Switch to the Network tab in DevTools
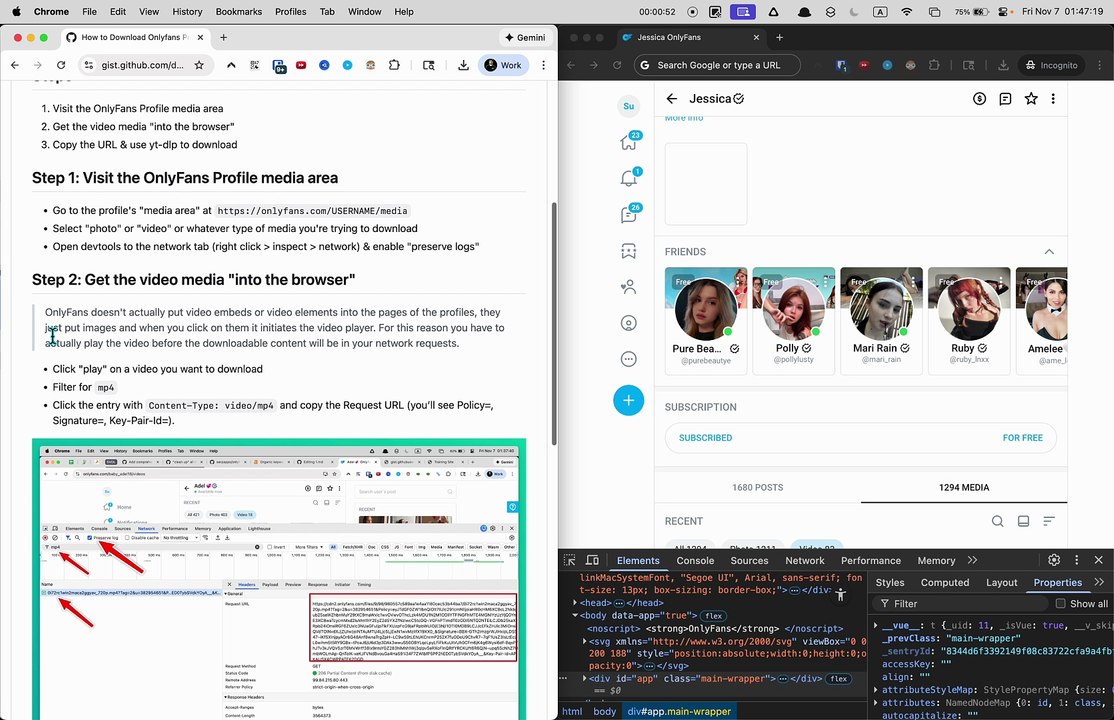This screenshot has width=1114, height=720. click(804, 560)
